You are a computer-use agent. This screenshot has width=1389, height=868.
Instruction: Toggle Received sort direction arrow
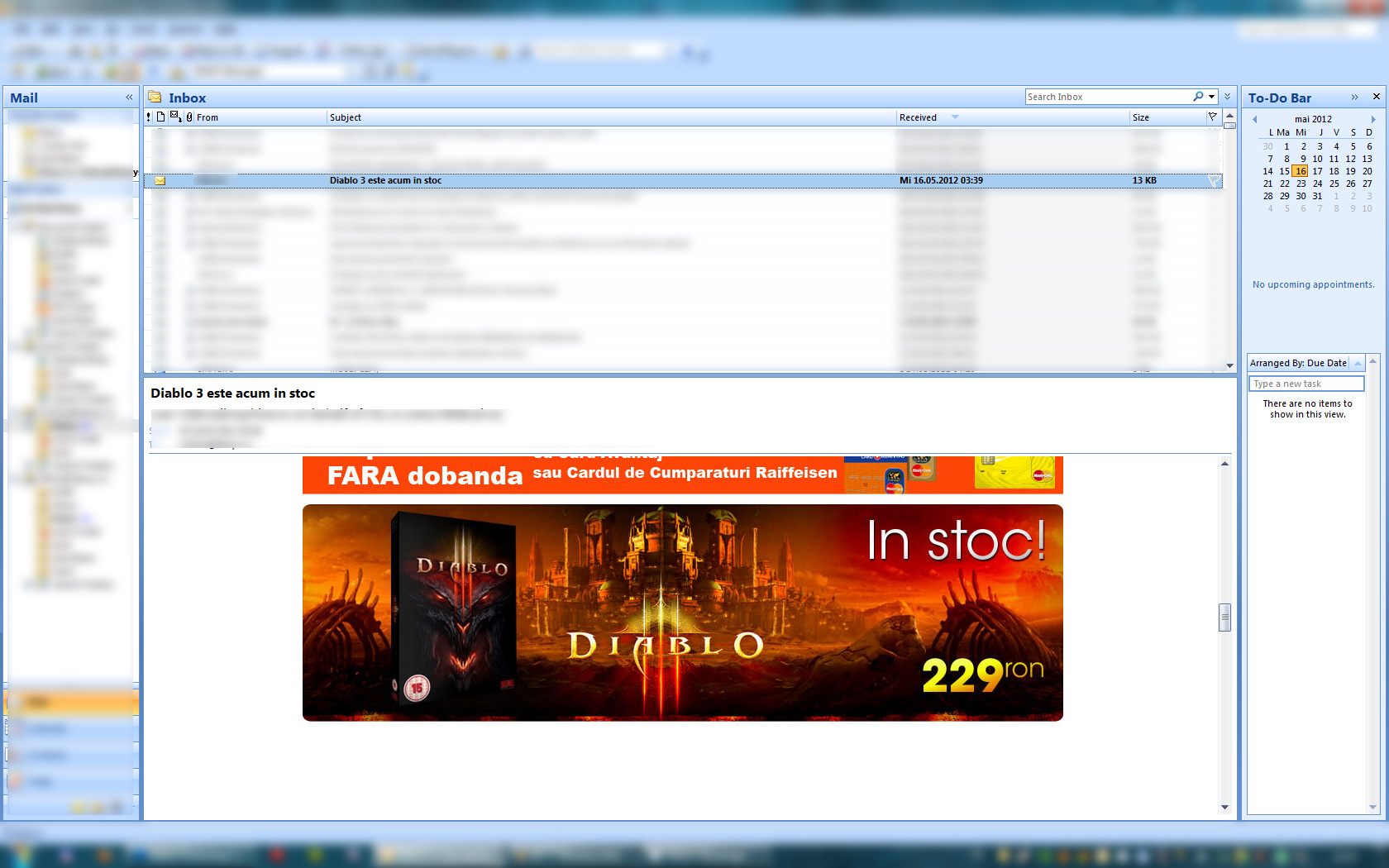click(x=956, y=117)
